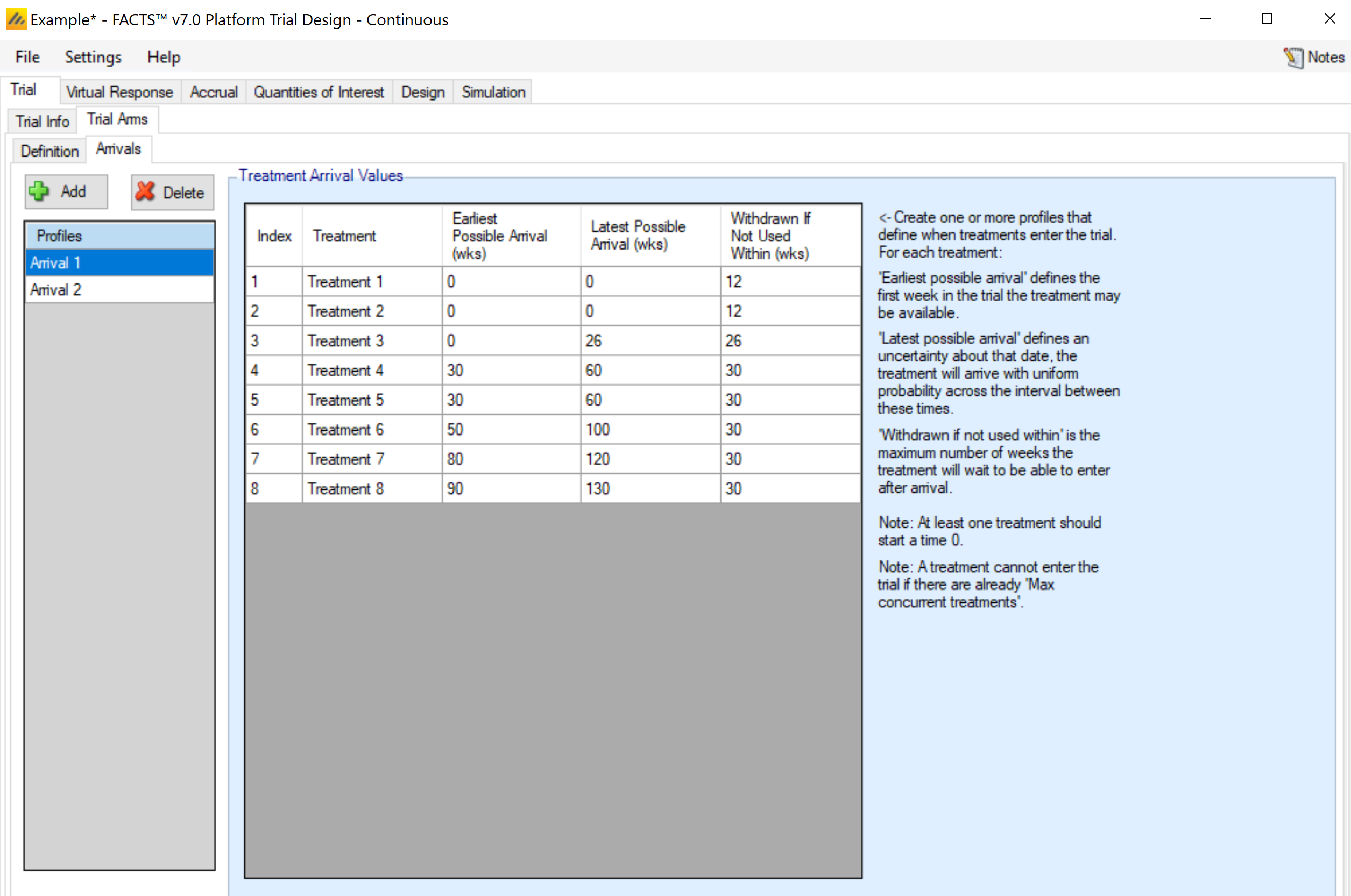Open the File menu

27,57
